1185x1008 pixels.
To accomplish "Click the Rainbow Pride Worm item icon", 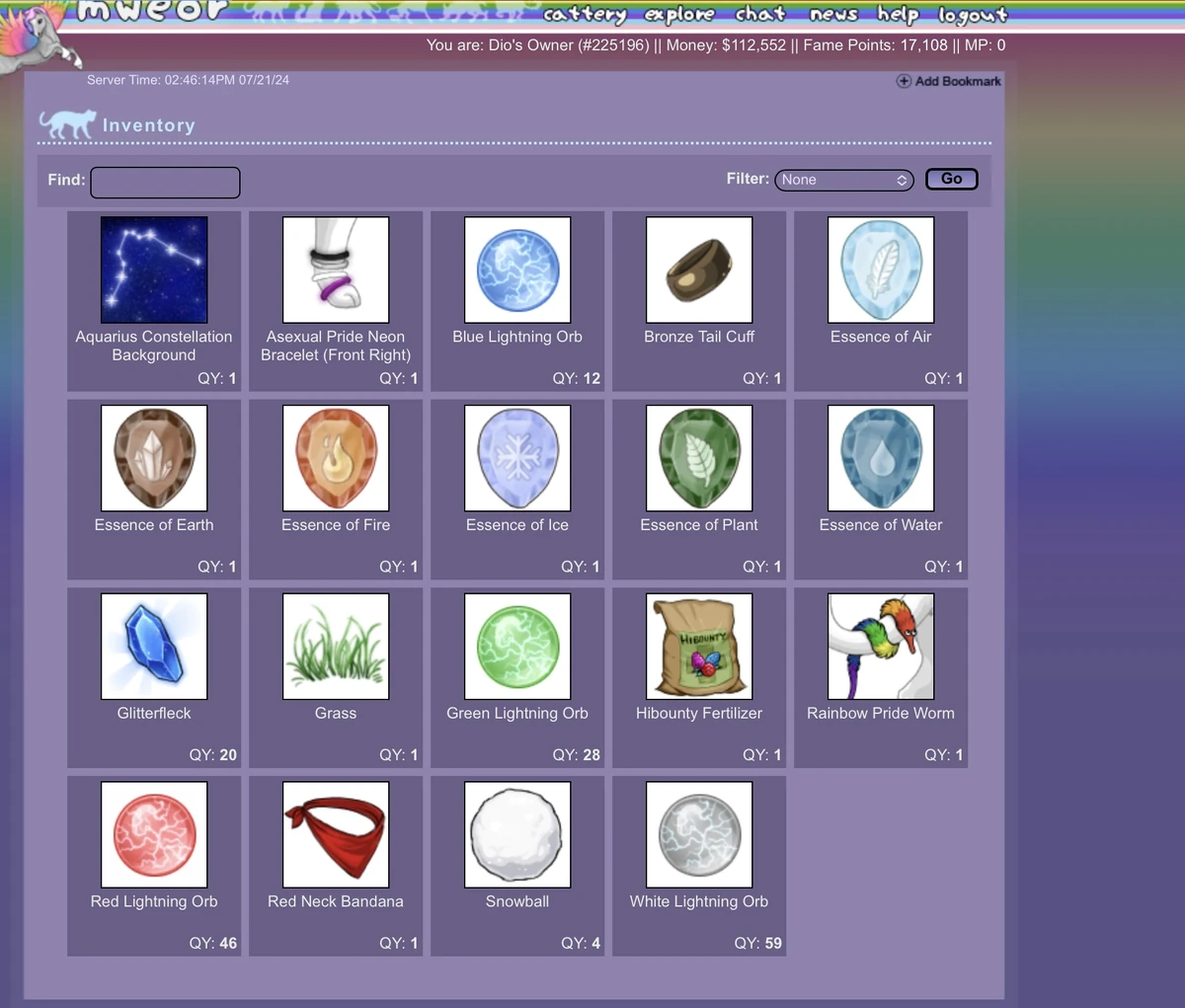I will pyautogui.click(x=880, y=646).
